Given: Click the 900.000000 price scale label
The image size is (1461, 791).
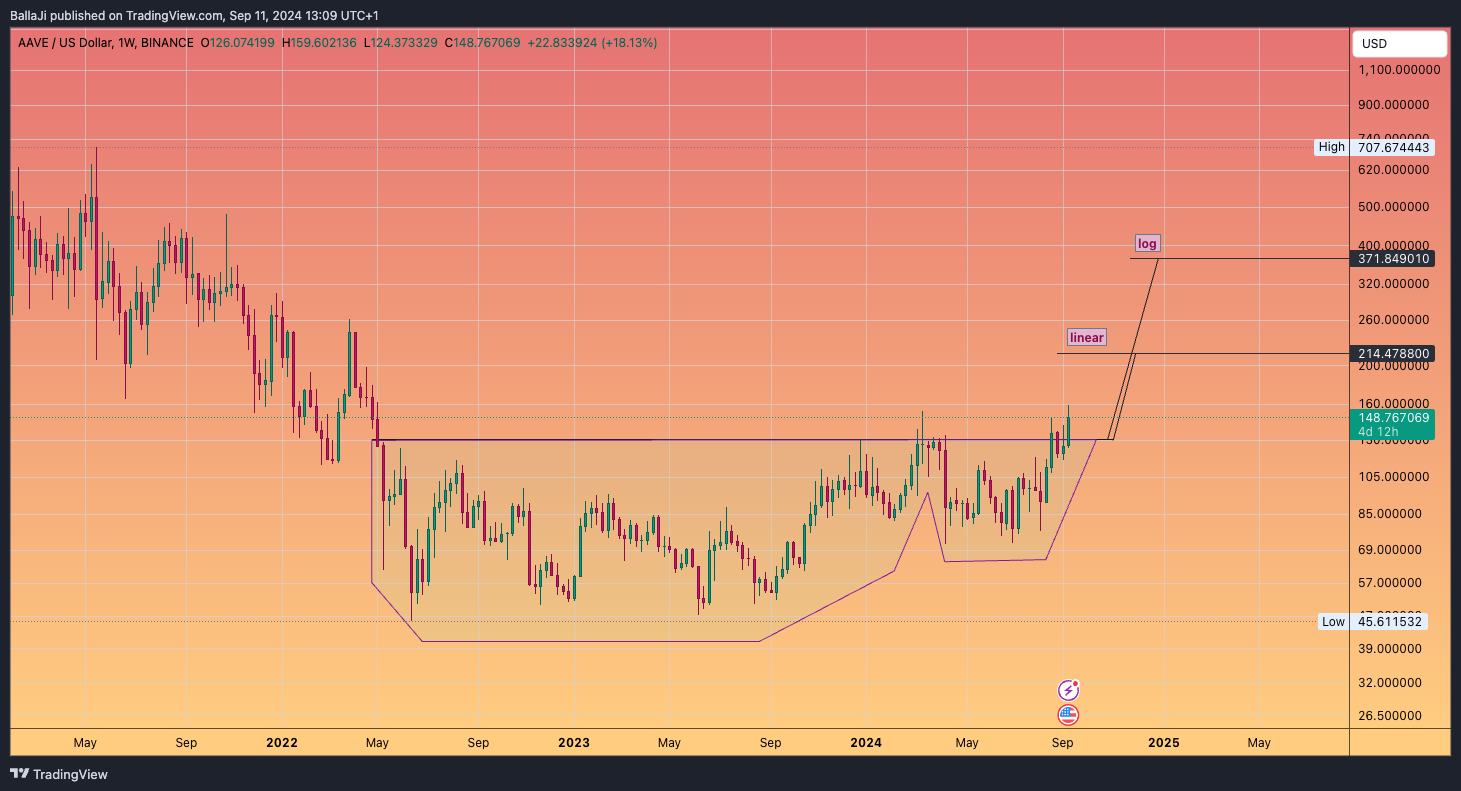Looking at the screenshot, I should pyautogui.click(x=1393, y=104).
